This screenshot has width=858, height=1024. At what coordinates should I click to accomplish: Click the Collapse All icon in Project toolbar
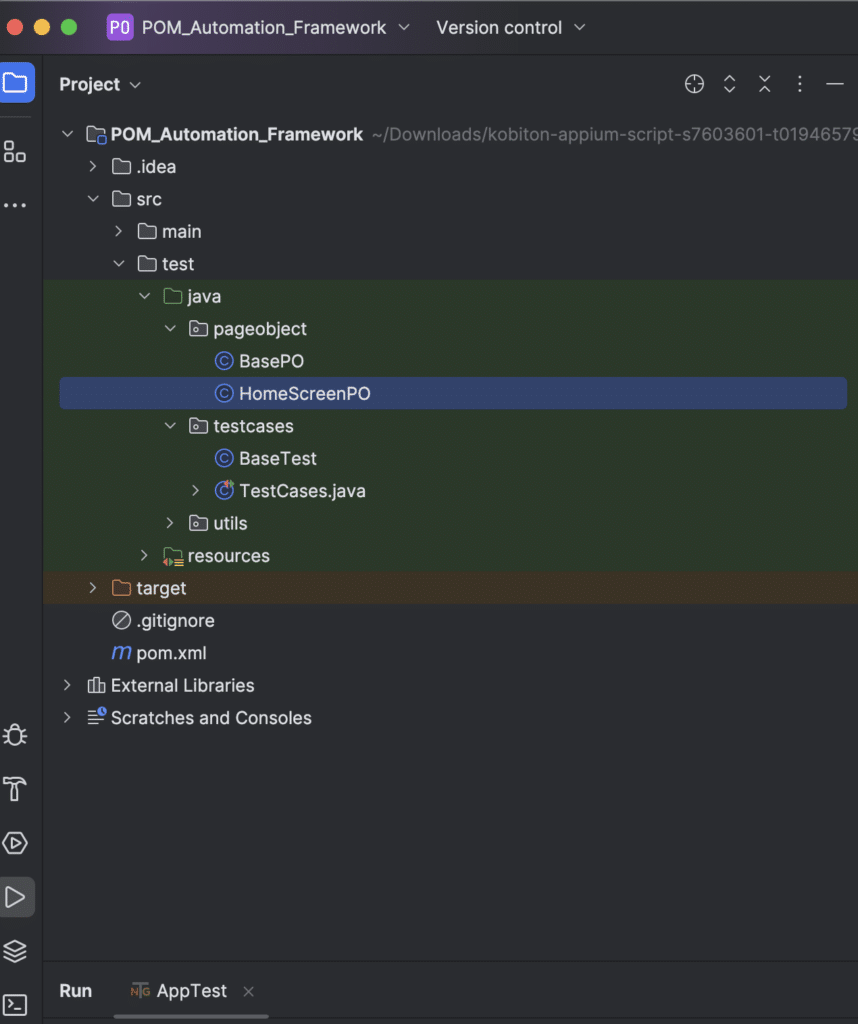pyautogui.click(x=764, y=84)
